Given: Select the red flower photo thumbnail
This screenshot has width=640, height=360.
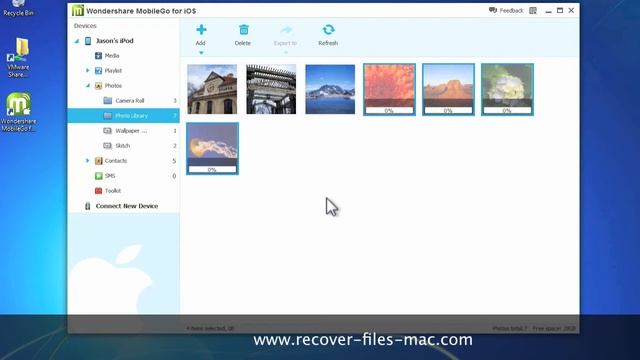Looking at the screenshot, I should [x=389, y=89].
